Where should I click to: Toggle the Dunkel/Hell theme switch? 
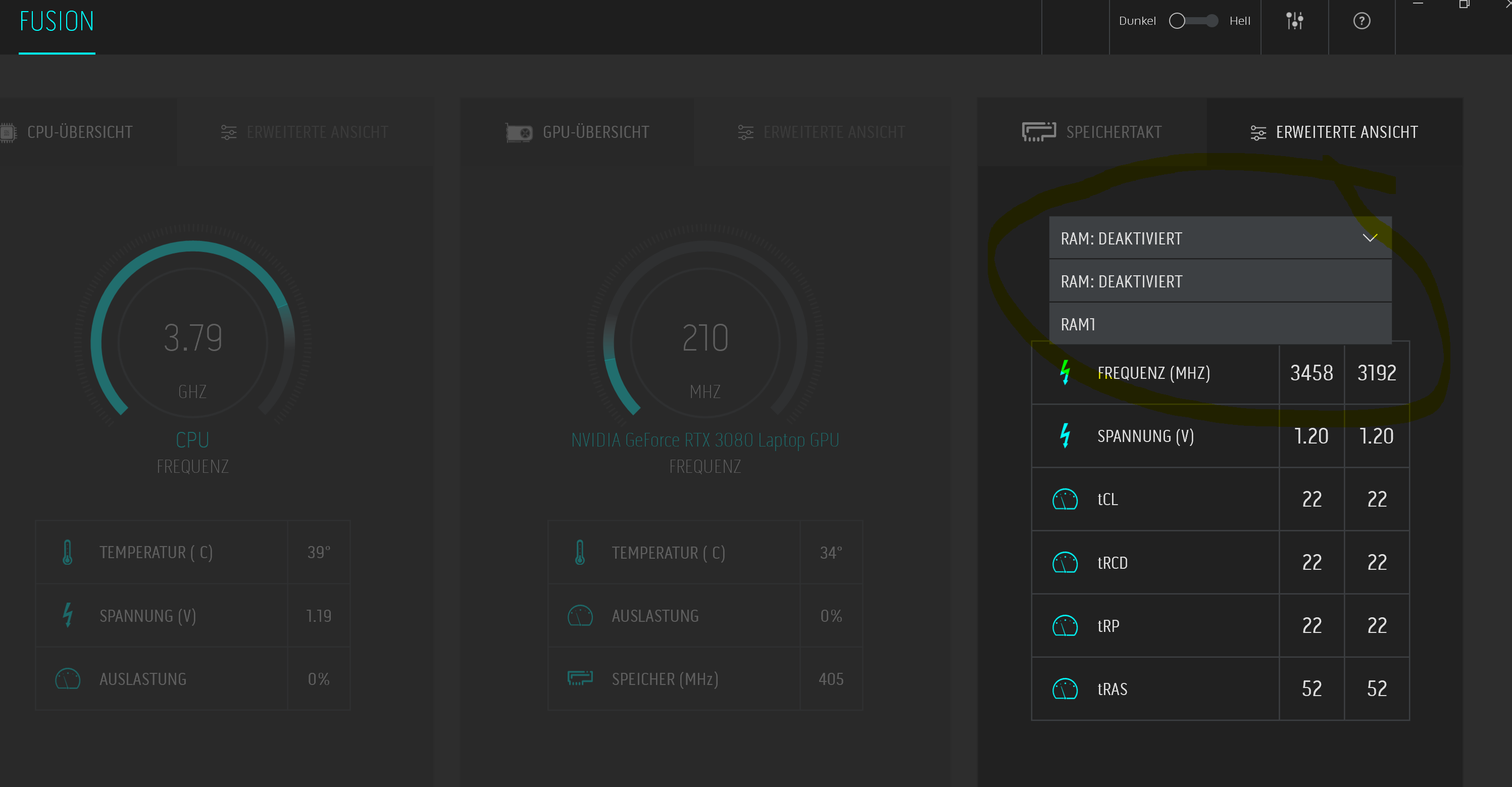click(x=1193, y=21)
